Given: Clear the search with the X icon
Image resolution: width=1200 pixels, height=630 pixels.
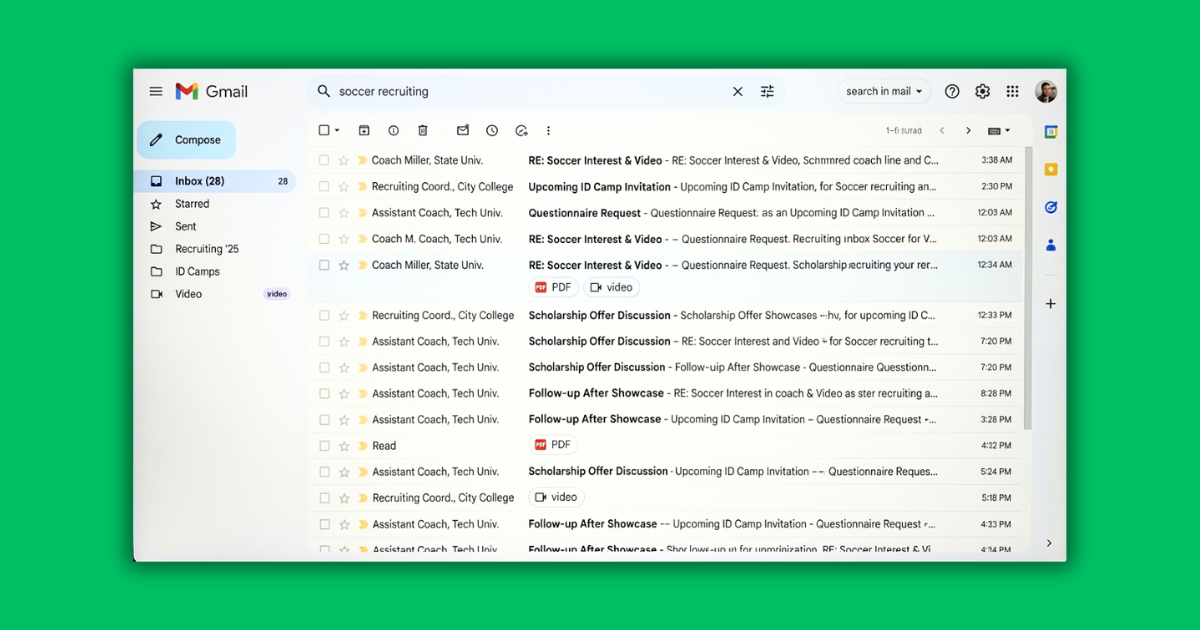Looking at the screenshot, I should click(738, 91).
